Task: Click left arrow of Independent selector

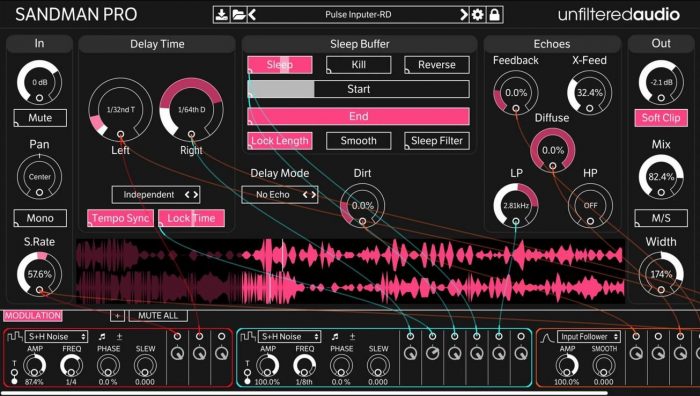Action: coord(188,195)
